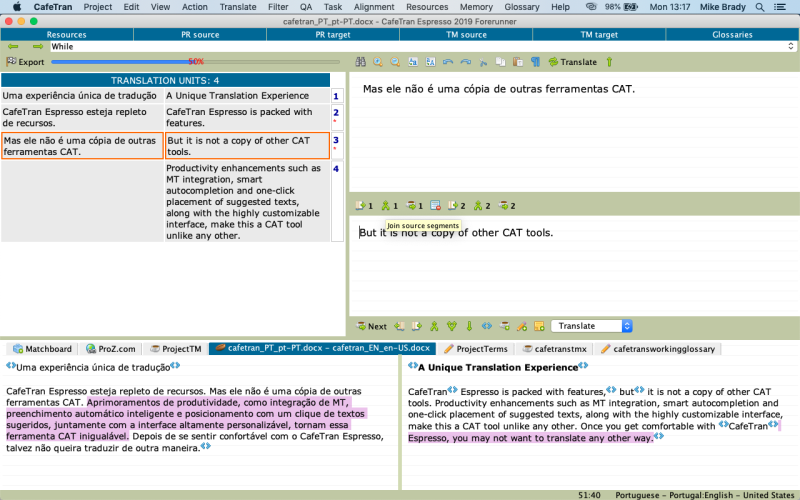The width and height of the screenshot is (800, 500).
Task: Select segment number 2 button
Action: [336, 117]
